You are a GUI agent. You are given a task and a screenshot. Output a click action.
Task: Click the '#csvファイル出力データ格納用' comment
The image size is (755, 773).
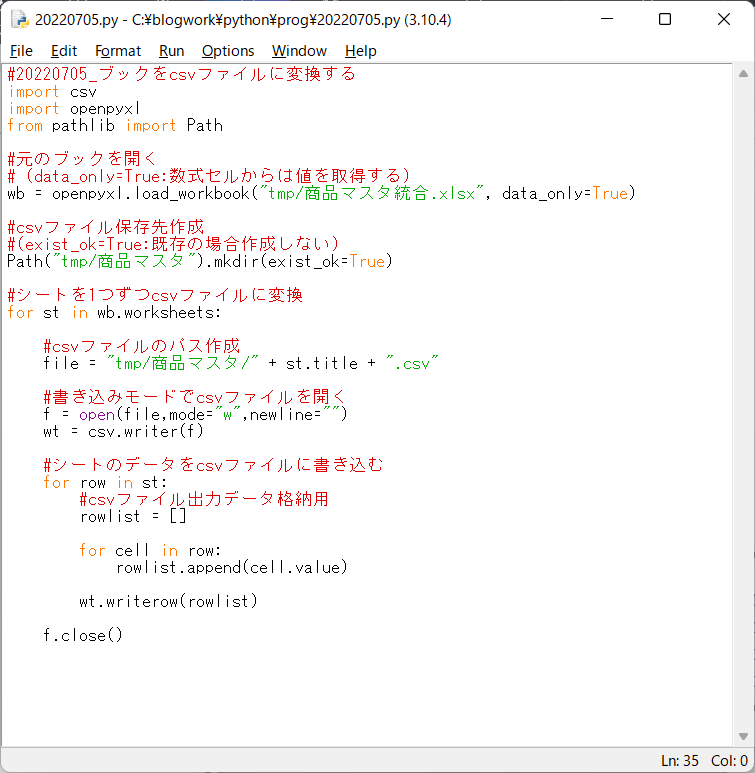(x=204, y=499)
